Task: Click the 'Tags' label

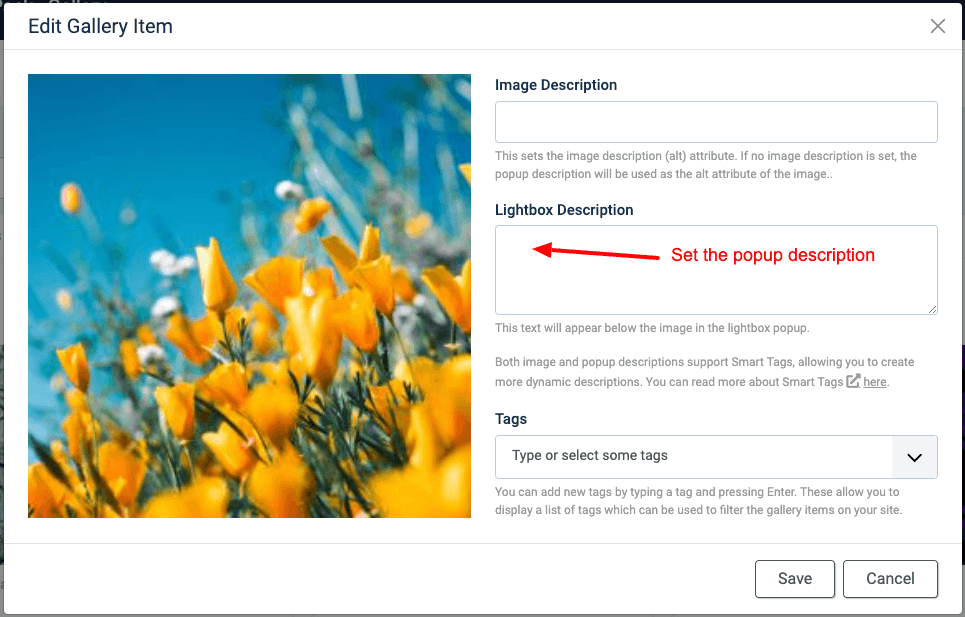Action: [x=511, y=419]
